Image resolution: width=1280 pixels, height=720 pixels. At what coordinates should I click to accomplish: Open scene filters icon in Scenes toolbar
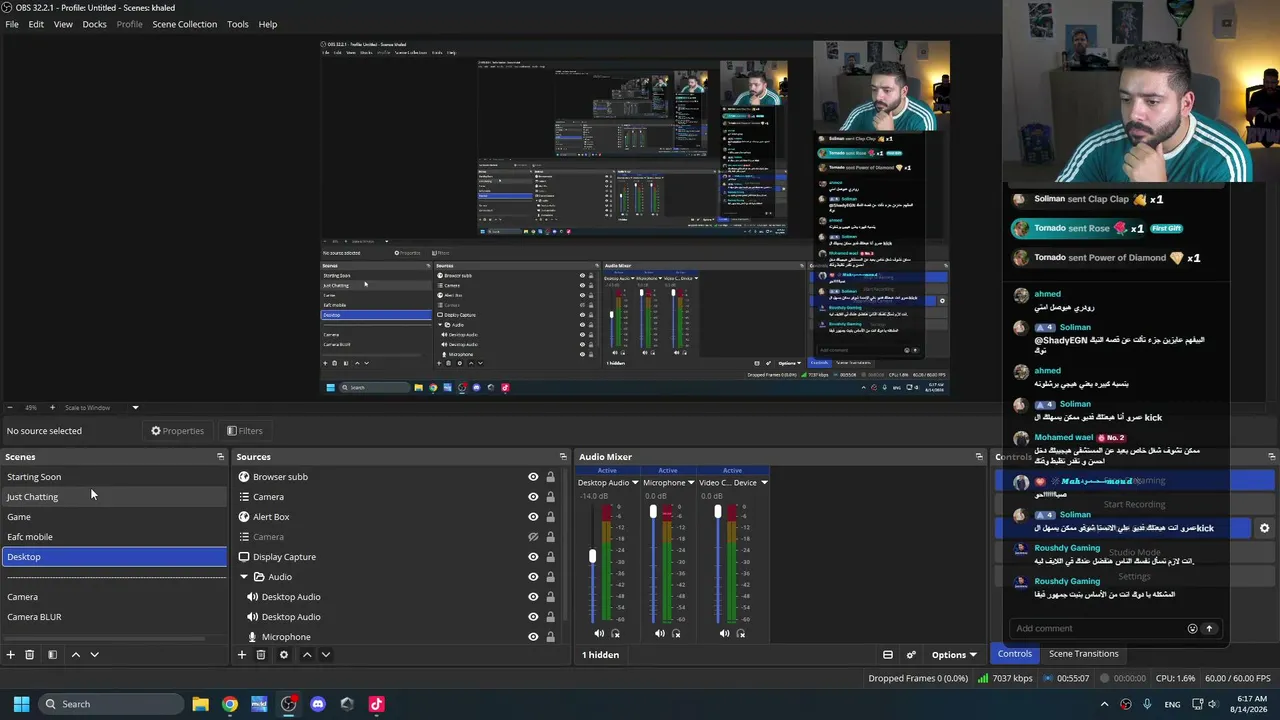point(52,655)
